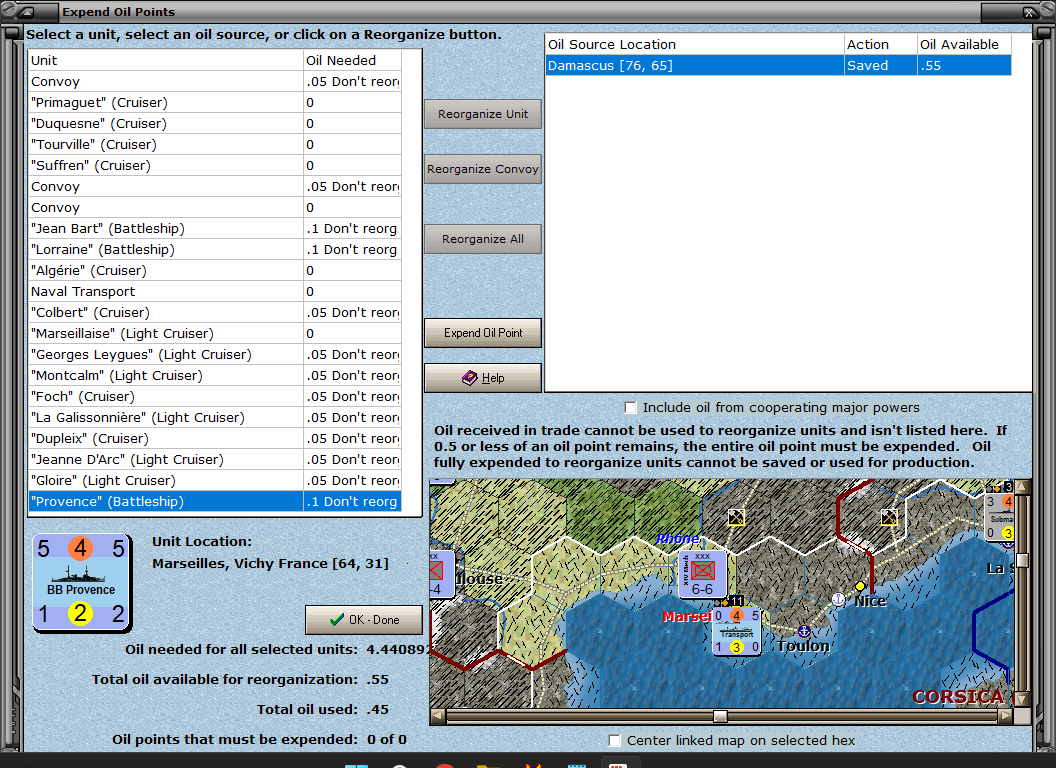Click the map horizontal scrollbar thumb

pos(720,716)
